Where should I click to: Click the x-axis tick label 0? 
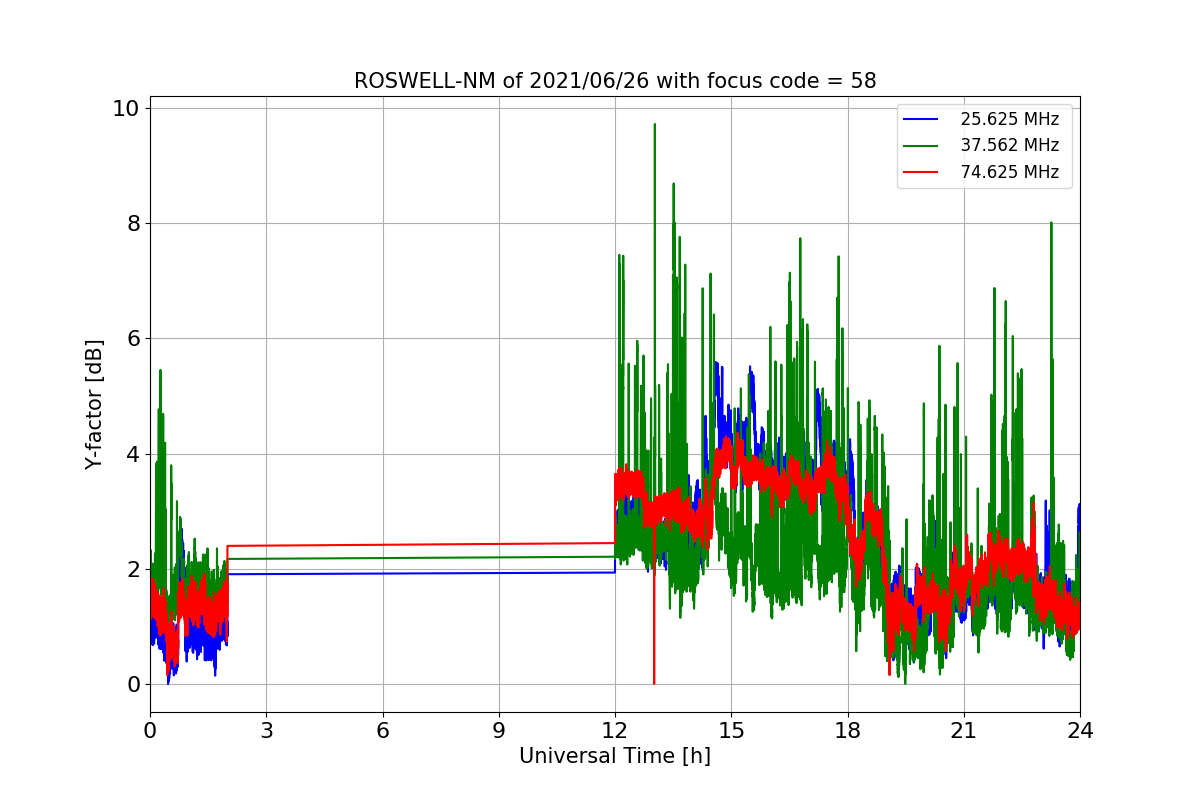coord(150,730)
